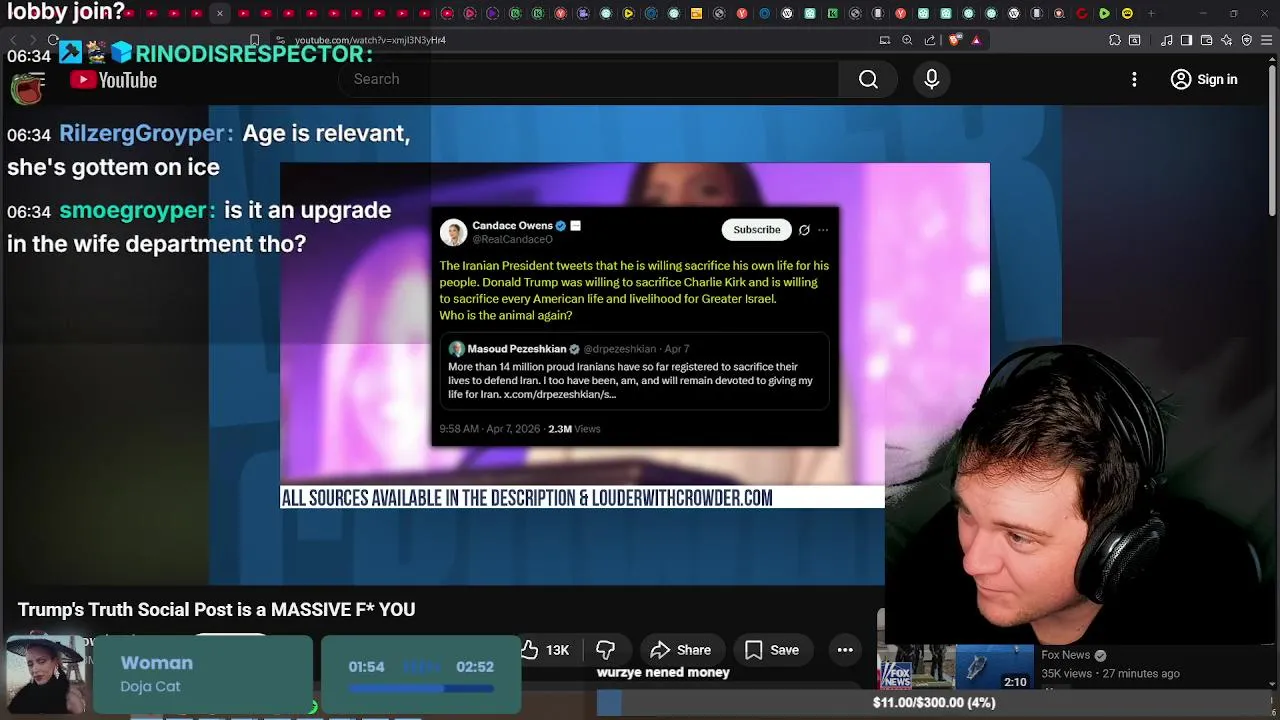The image size is (1280, 720).
Task: Click the install app screen icon
Action: click(885, 40)
